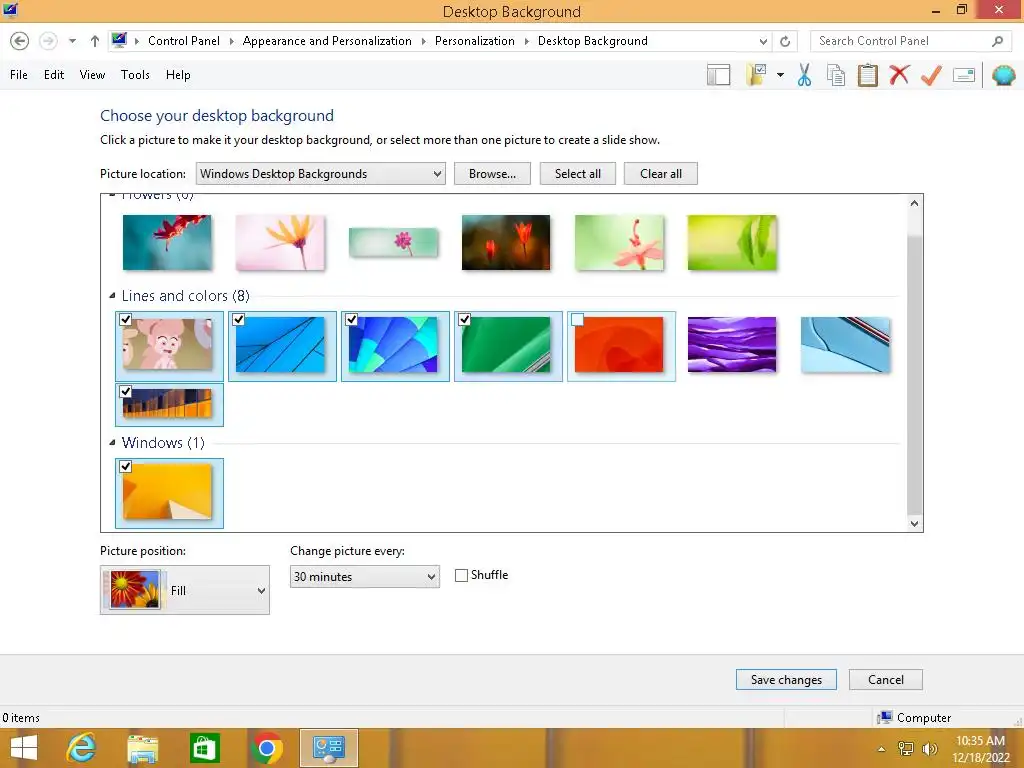Select the light blue curves wallpaper

click(845, 345)
